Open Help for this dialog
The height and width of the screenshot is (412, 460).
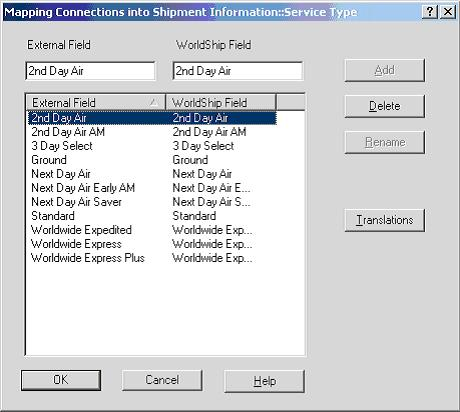[264, 381]
